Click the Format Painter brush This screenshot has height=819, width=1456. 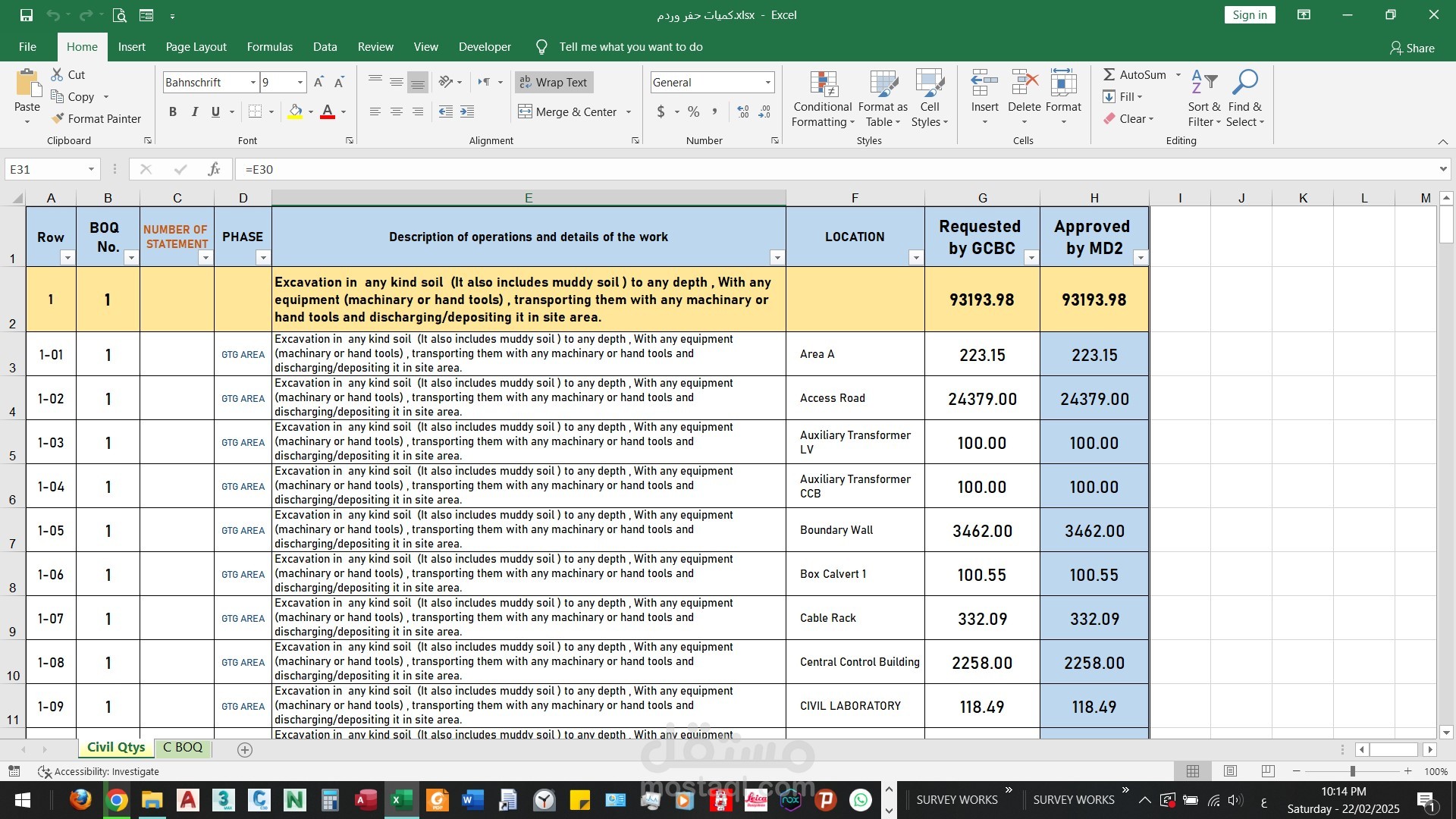[58, 118]
